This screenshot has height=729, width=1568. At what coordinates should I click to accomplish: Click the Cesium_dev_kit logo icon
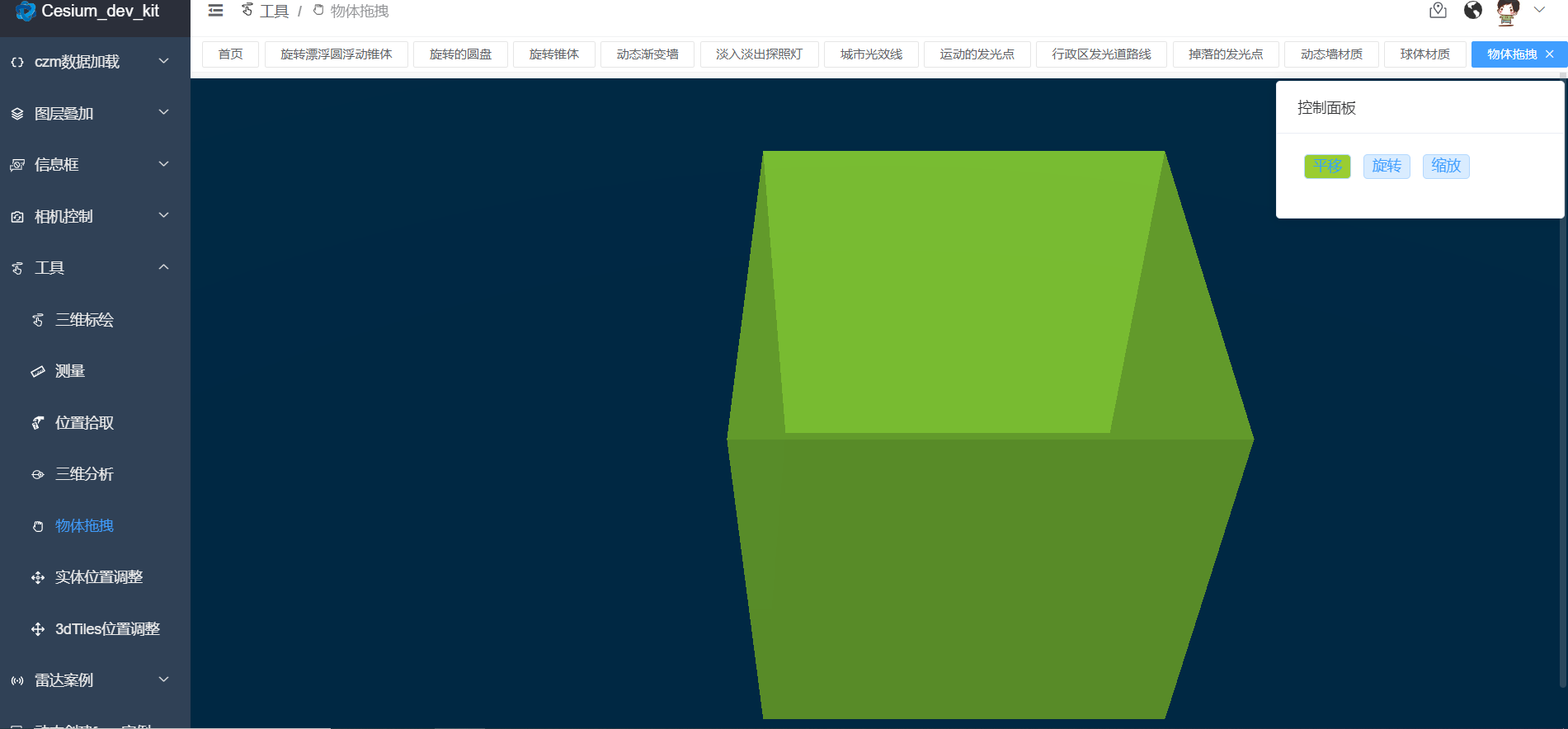coord(26,11)
